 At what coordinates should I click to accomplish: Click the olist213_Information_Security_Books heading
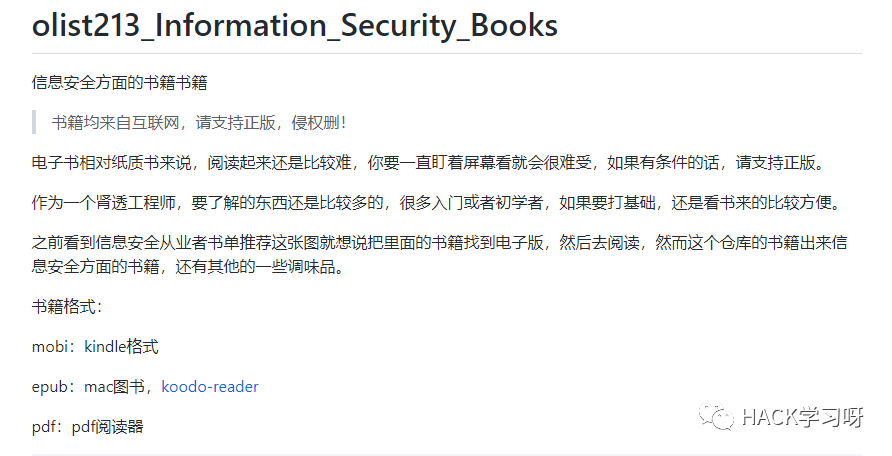pos(295,25)
